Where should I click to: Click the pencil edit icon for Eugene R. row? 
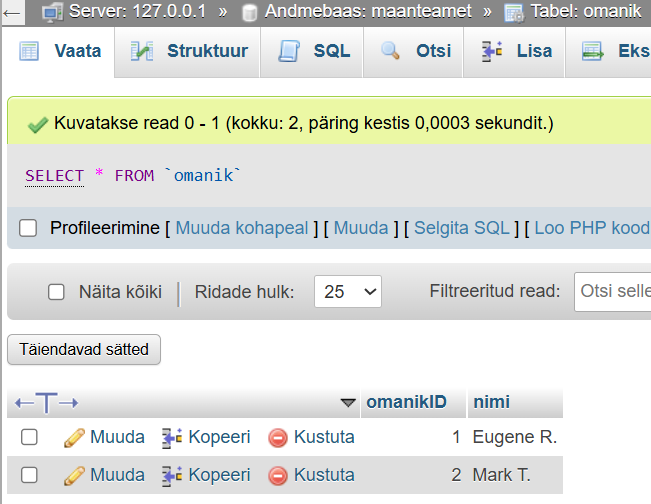[x=74, y=437]
